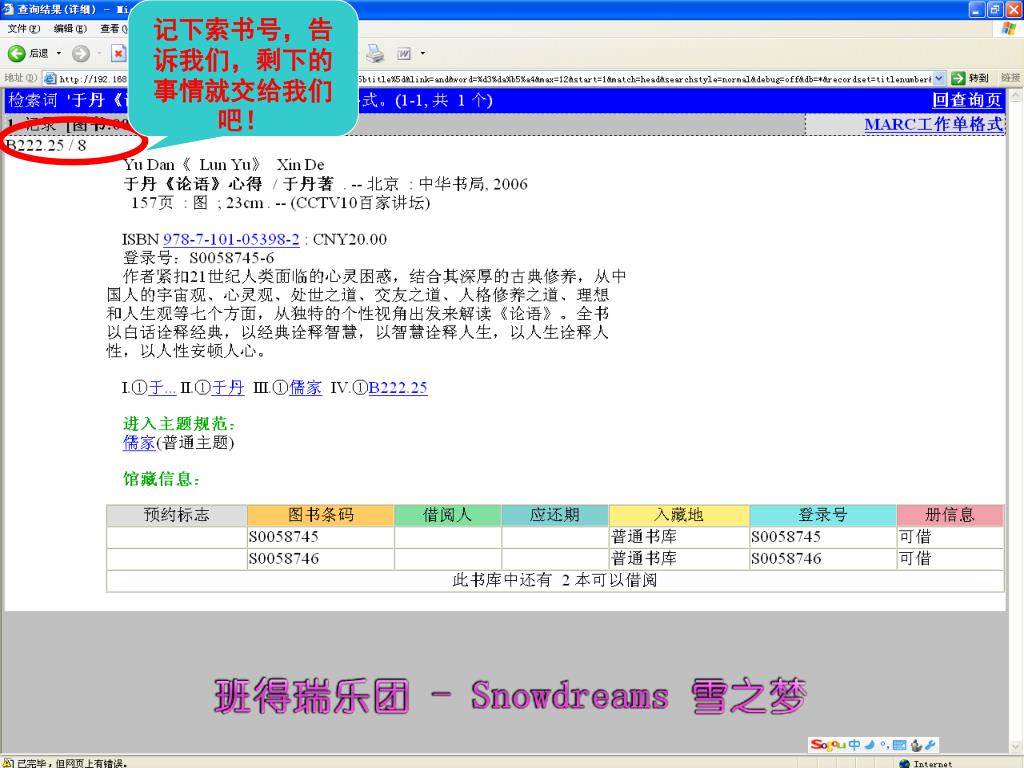
Task: Click the 链接 links toolbar label
Action: tap(1010, 78)
